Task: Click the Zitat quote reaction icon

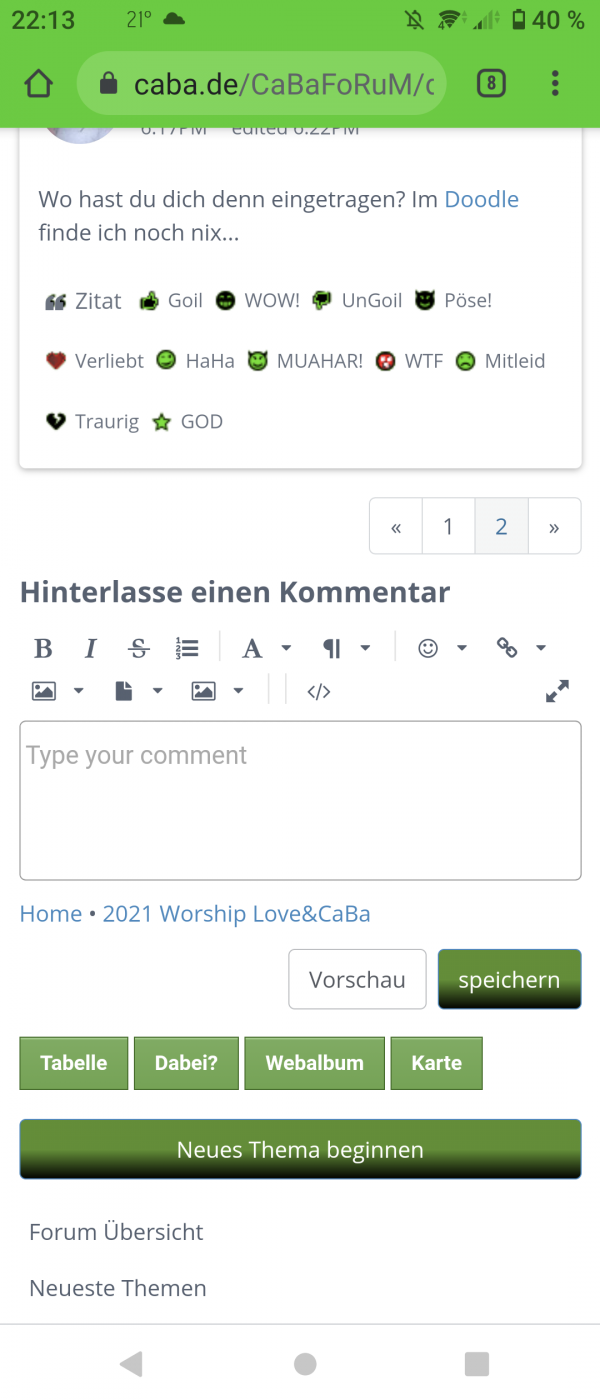Action: point(55,301)
